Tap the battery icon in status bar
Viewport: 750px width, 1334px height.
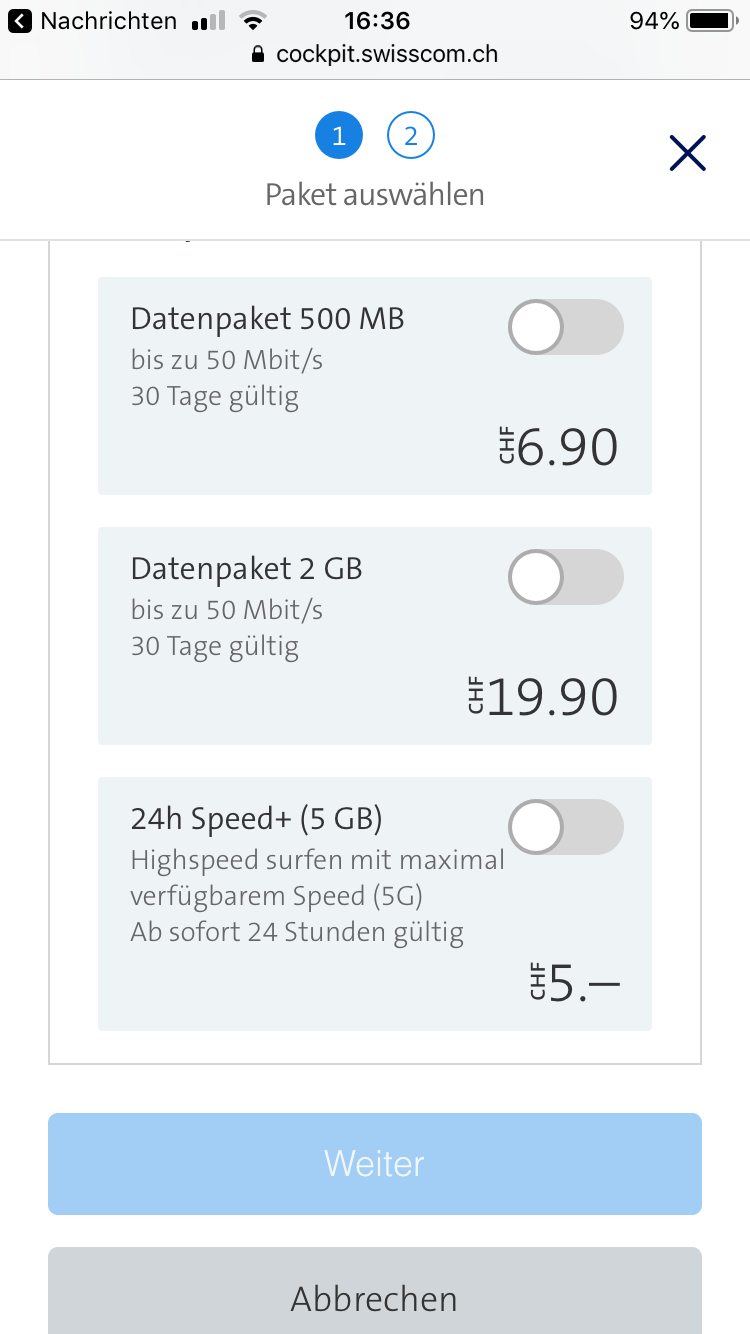[712, 21]
